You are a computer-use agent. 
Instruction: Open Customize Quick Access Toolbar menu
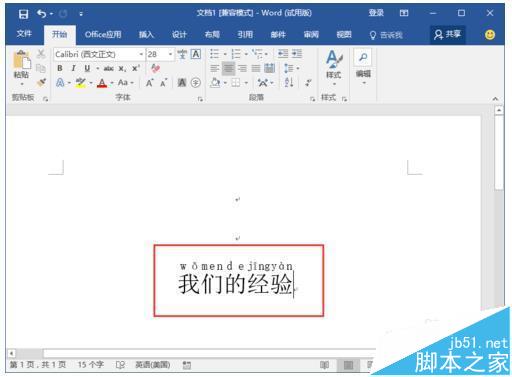81,14
